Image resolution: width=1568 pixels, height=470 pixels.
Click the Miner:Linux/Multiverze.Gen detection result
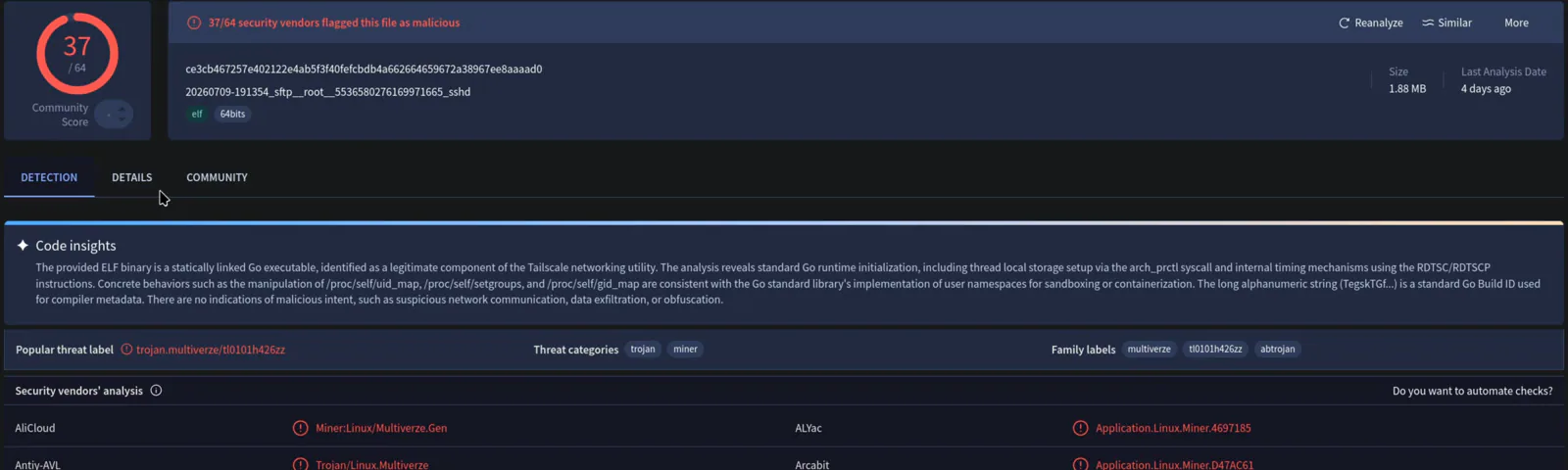381,428
